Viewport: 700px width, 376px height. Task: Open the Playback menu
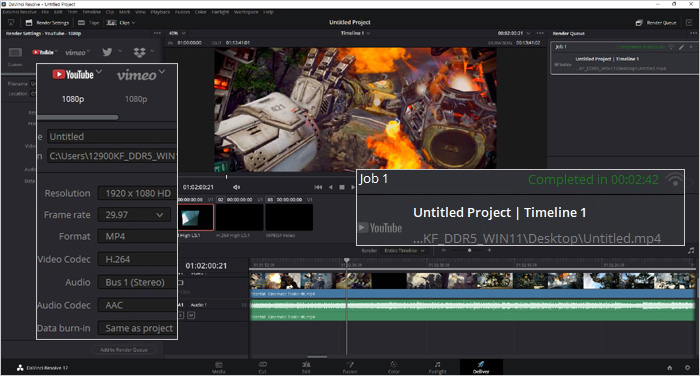(x=161, y=12)
